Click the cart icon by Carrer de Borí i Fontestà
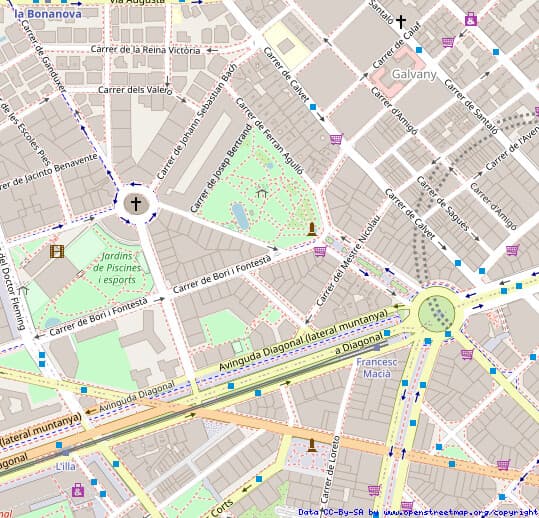Screen dimensions: 539x518 click(320, 251)
